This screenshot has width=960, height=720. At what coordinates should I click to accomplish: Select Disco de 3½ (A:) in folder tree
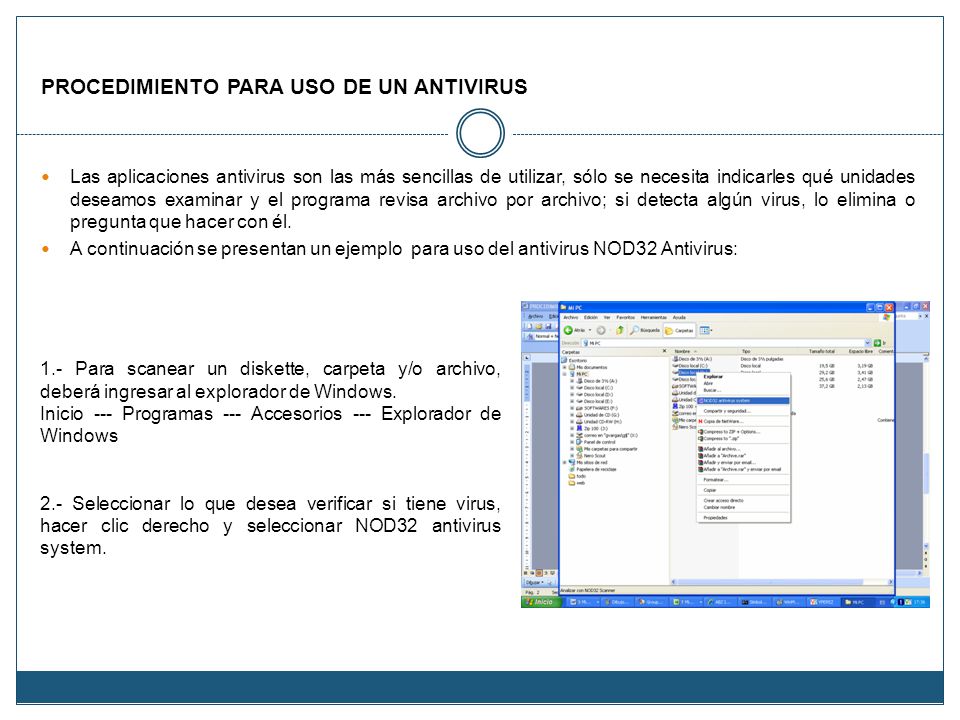[x=597, y=381]
